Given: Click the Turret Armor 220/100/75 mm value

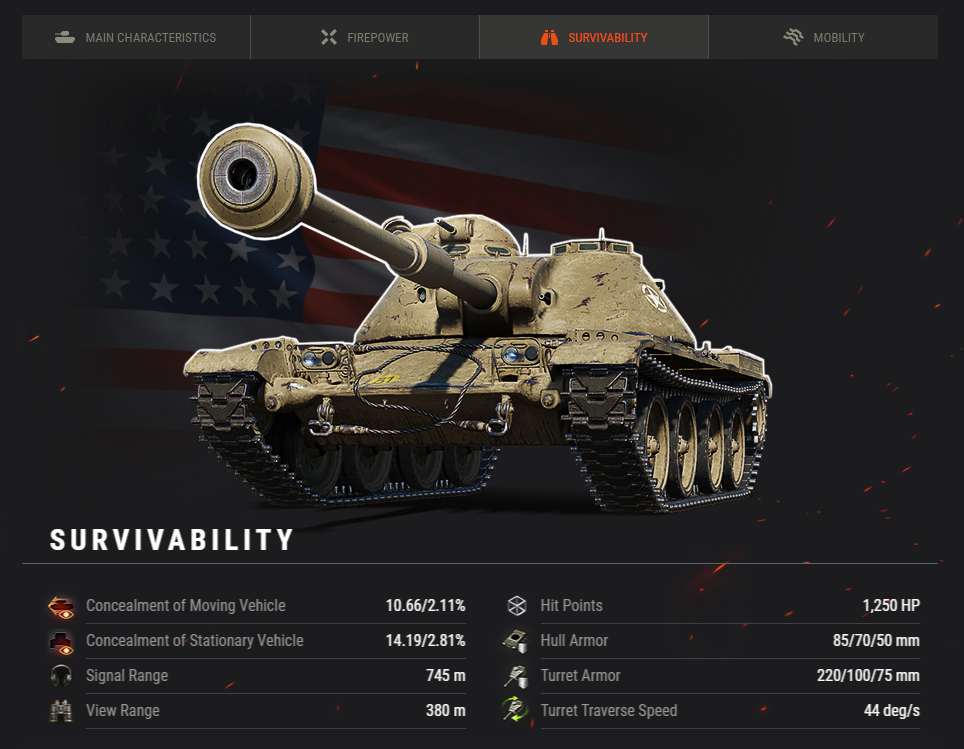Looking at the screenshot, I should 868,676.
